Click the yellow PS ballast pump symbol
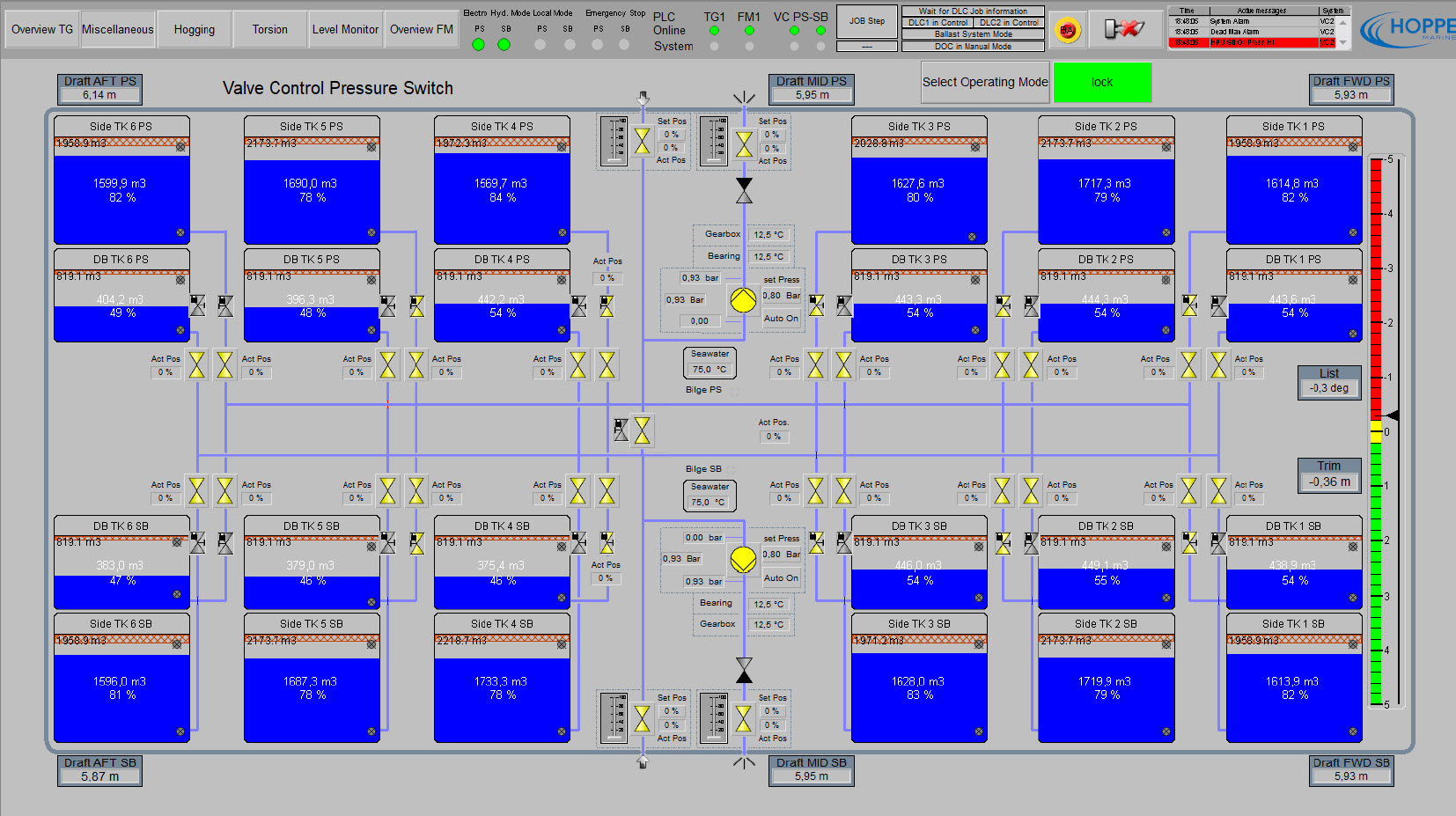Image resolution: width=1456 pixels, height=816 pixels. click(743, 300)
